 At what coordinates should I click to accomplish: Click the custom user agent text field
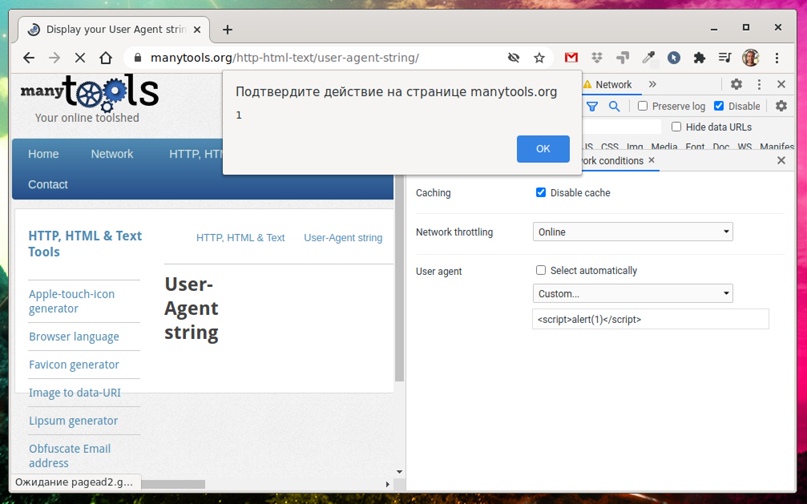650,320
